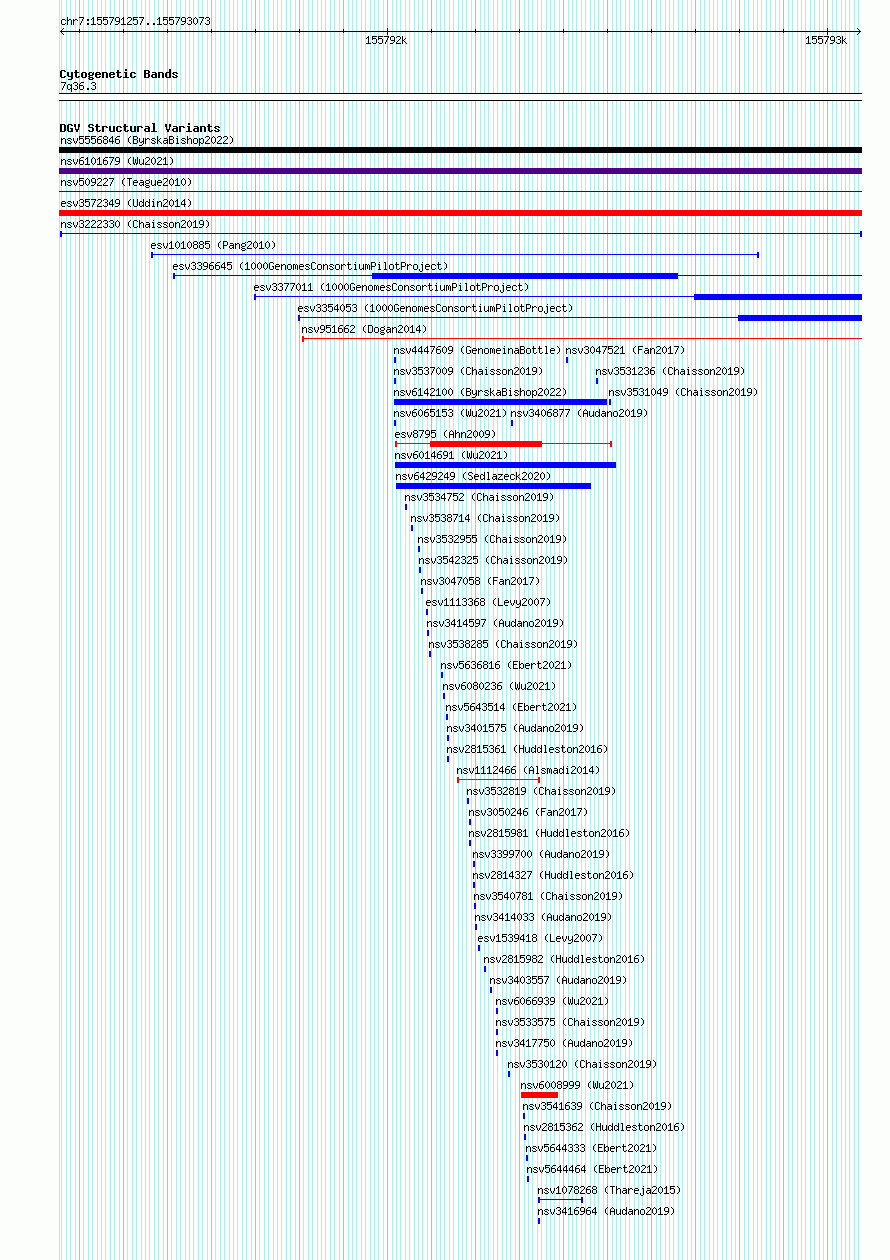Image resolution: width=890 pixels, height=1260 pixels.
Task: Click the thick blue esv3396645 variant bar
Action: pyautogui.click(x=525, y=276)
